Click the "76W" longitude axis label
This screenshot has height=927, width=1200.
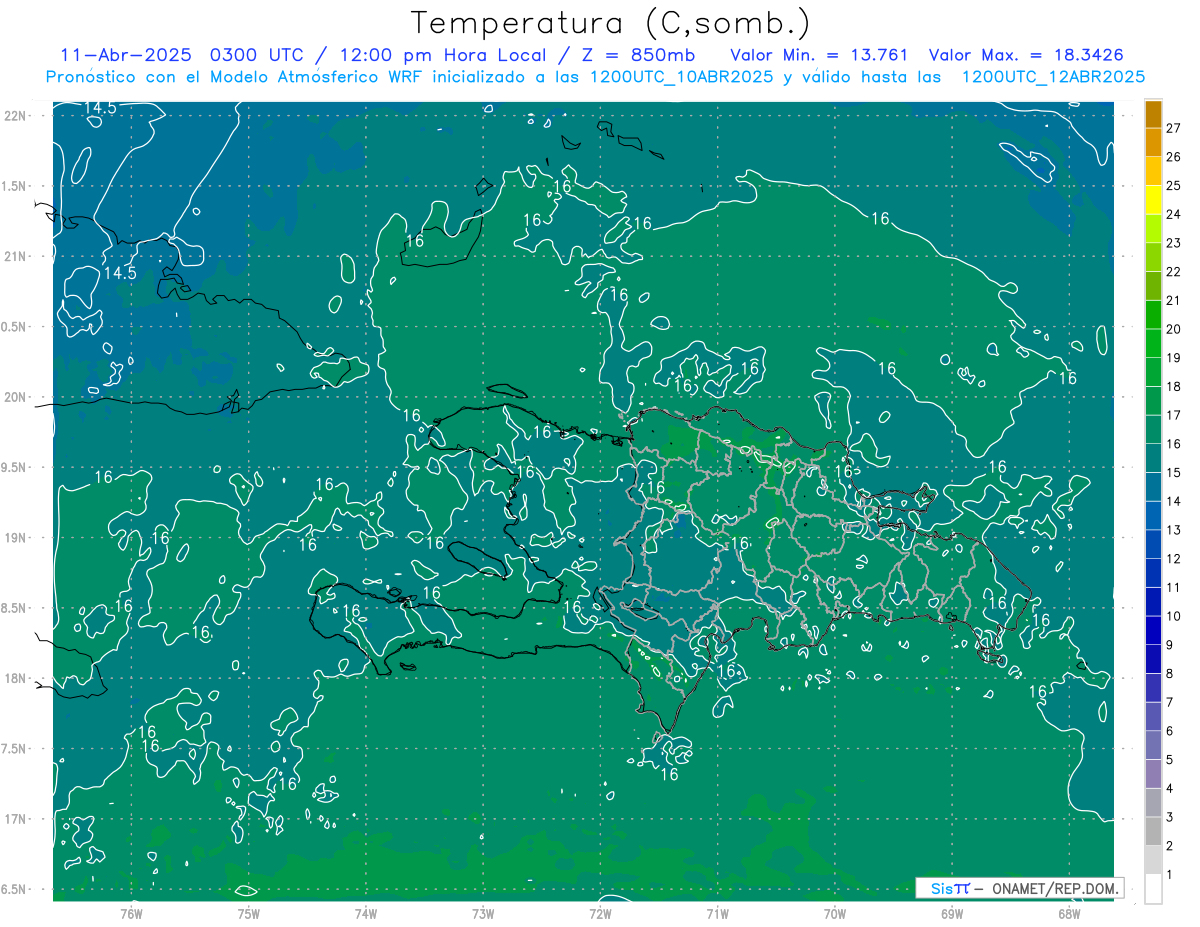pos(131,913)
